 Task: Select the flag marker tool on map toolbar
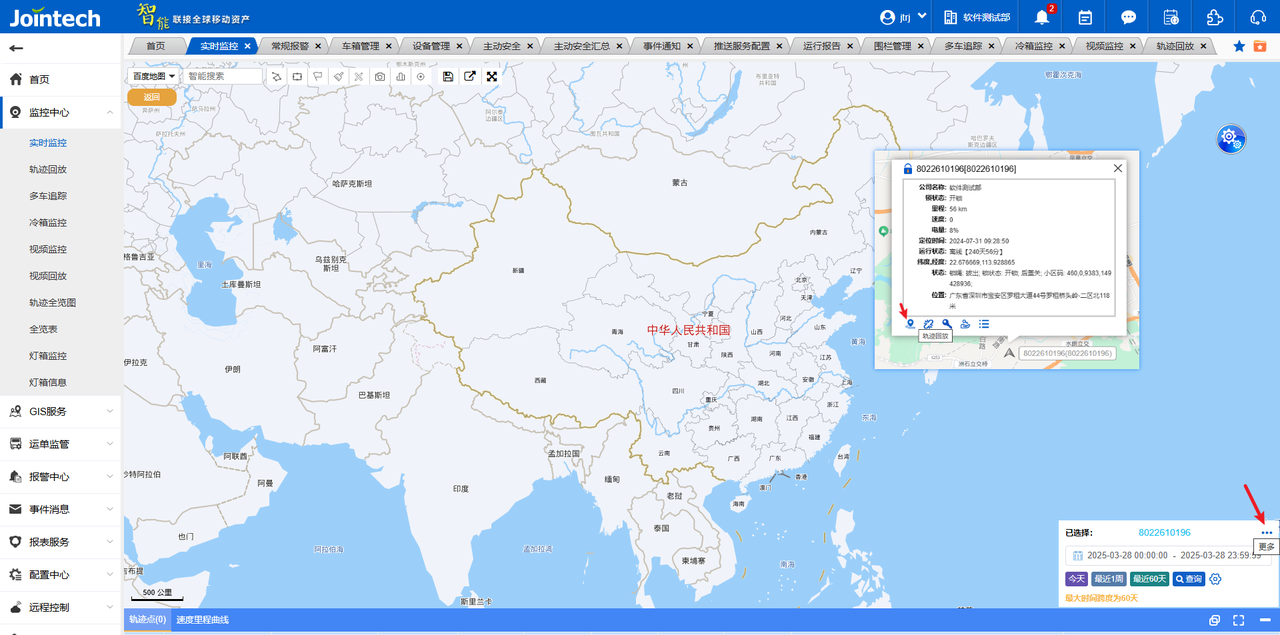click(x=317, y=77)
